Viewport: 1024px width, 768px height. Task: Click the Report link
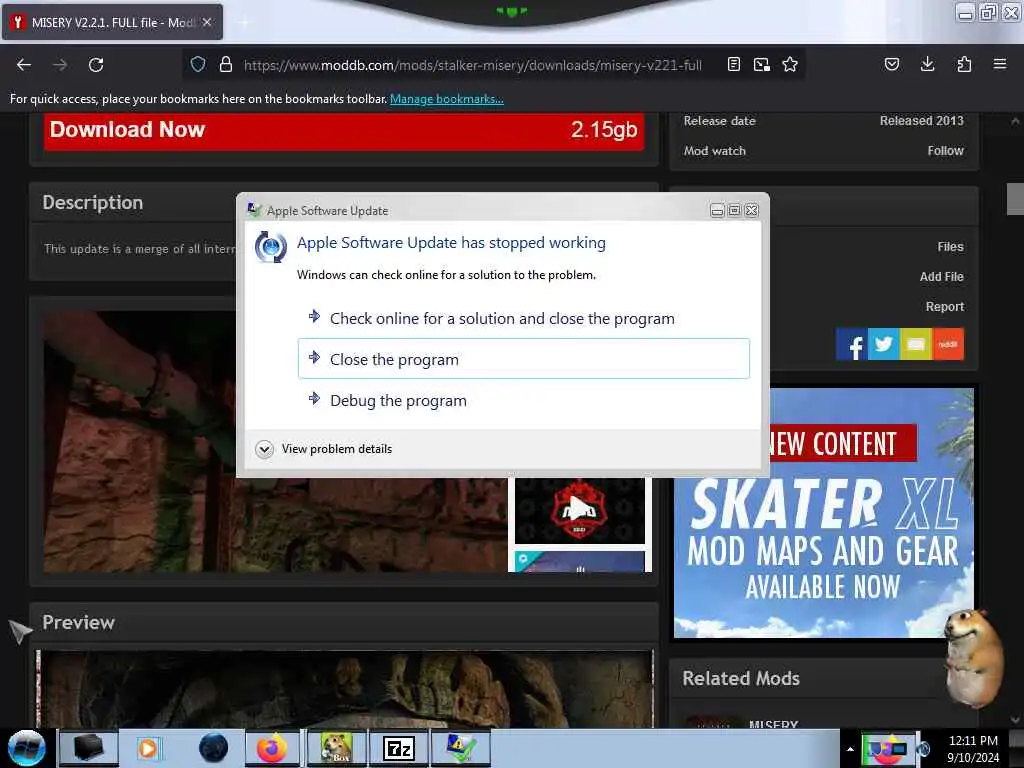tap(944, 307)
